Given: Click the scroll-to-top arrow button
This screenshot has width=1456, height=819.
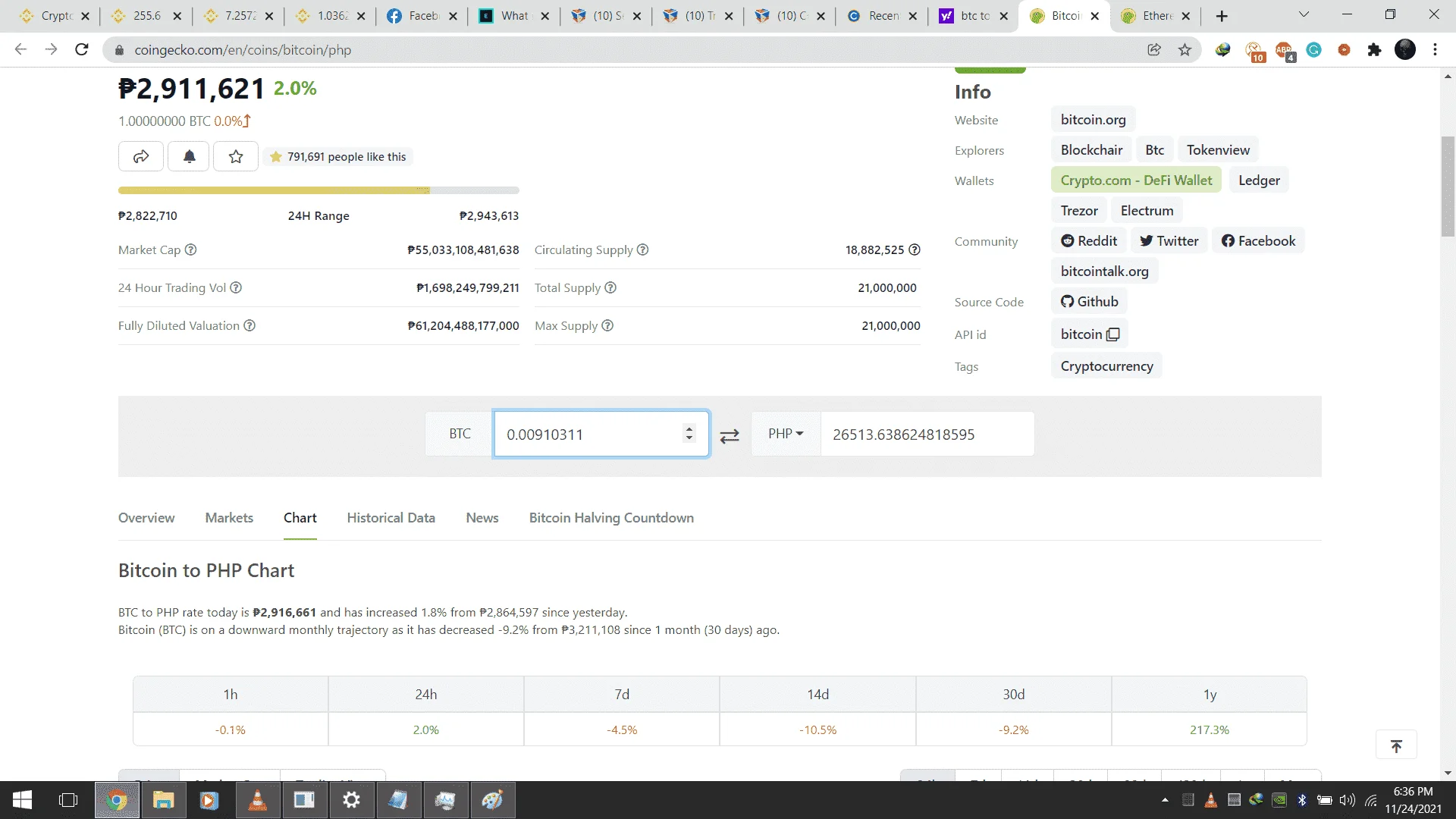Looking at the screenshot, I should tap(1396, 746).
